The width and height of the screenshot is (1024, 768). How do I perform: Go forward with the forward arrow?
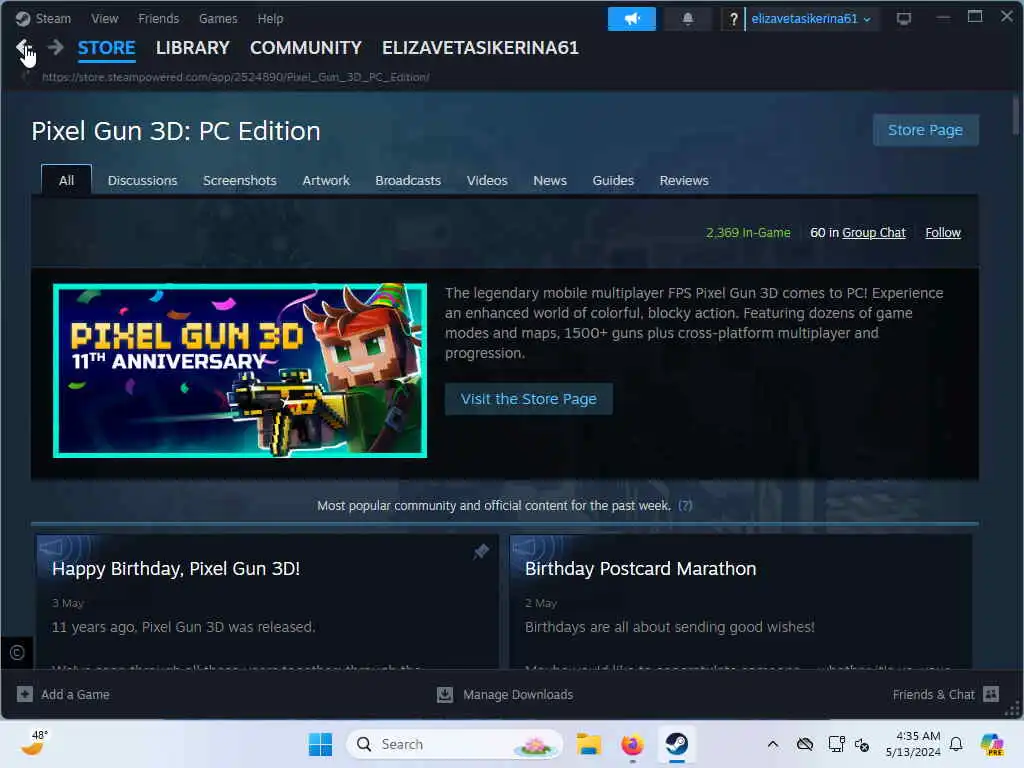56,47
